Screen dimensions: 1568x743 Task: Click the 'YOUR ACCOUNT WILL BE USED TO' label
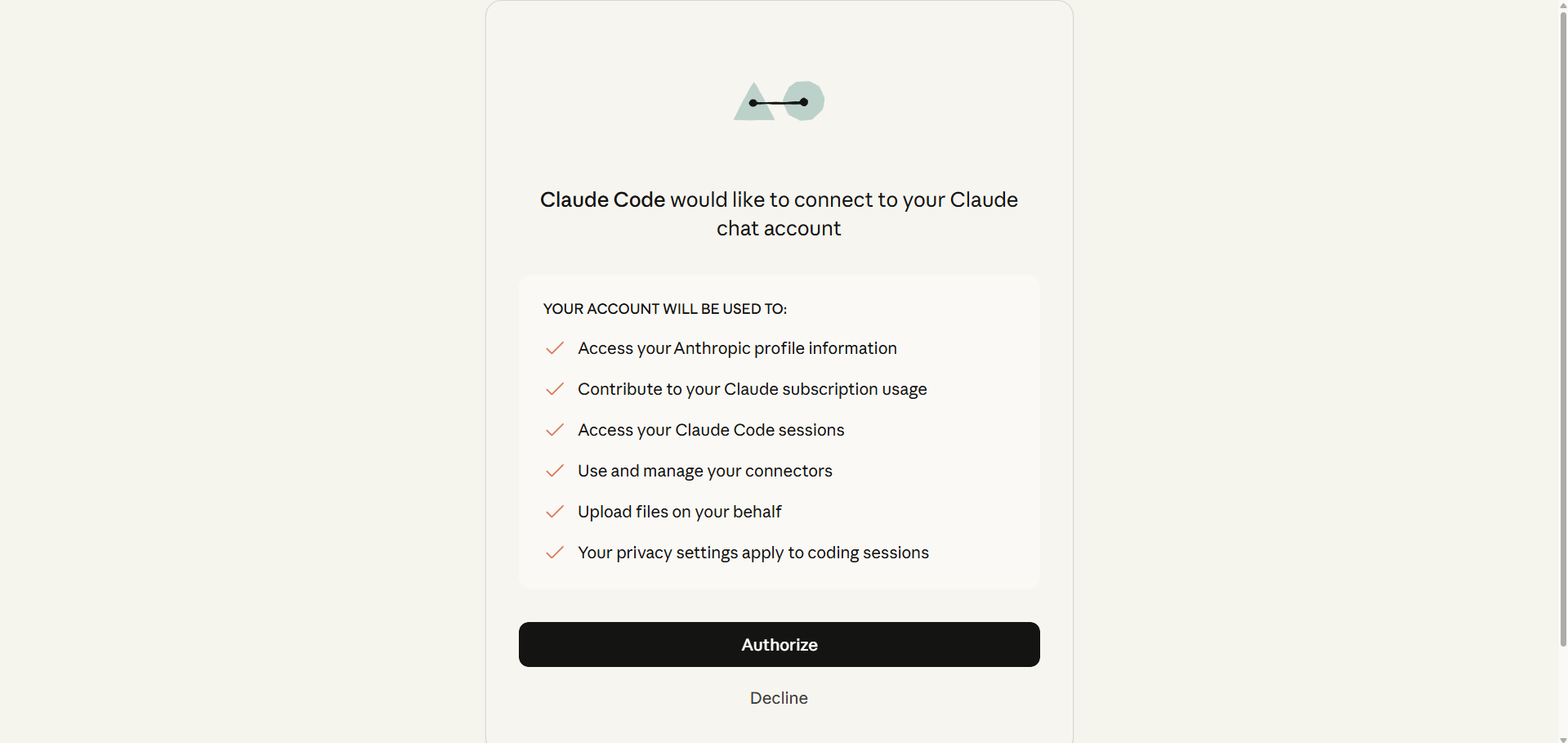pyautogui.click(x=664, y=309)
